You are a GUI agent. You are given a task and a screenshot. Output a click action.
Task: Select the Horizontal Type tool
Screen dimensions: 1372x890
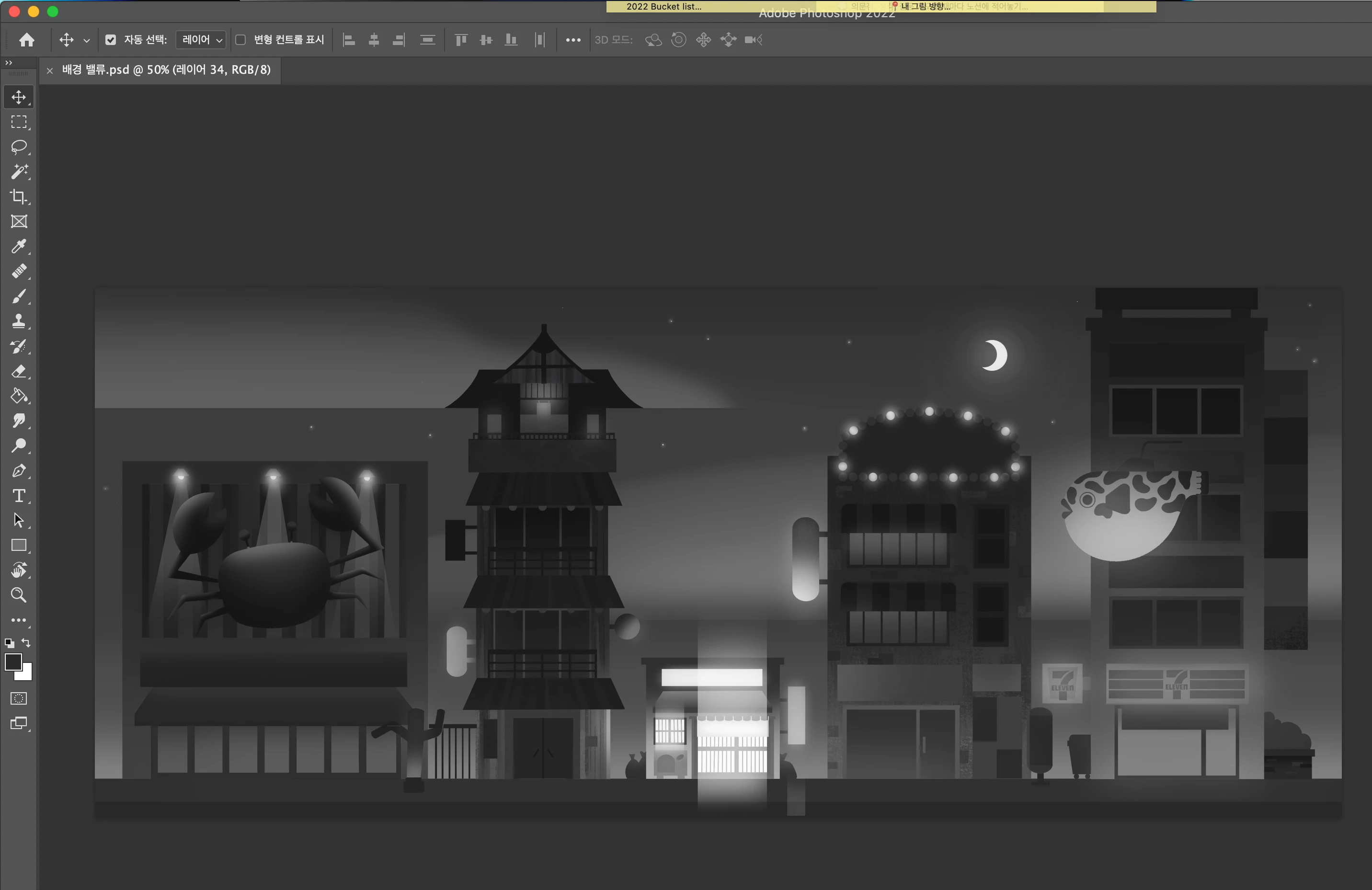pyautogui.click(x=19, y=496)
